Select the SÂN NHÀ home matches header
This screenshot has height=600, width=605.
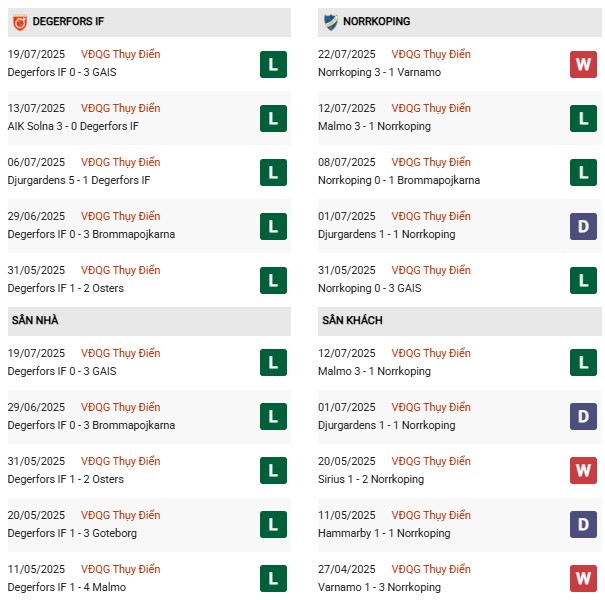34,320
